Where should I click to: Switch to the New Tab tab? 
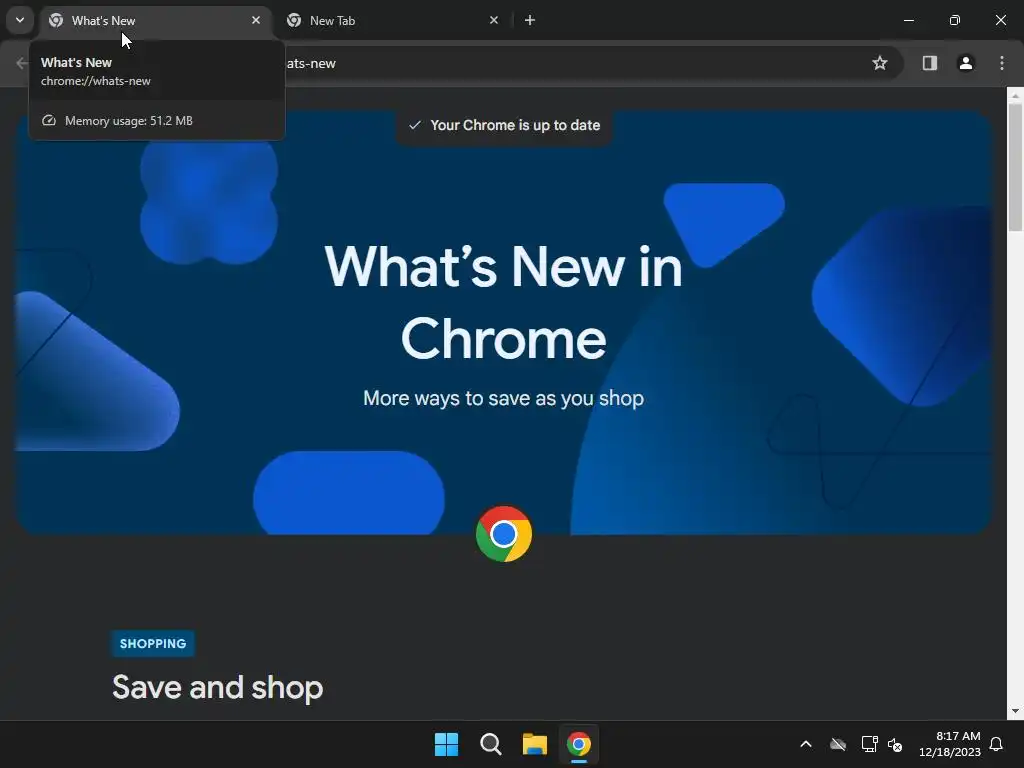point(392,21)
